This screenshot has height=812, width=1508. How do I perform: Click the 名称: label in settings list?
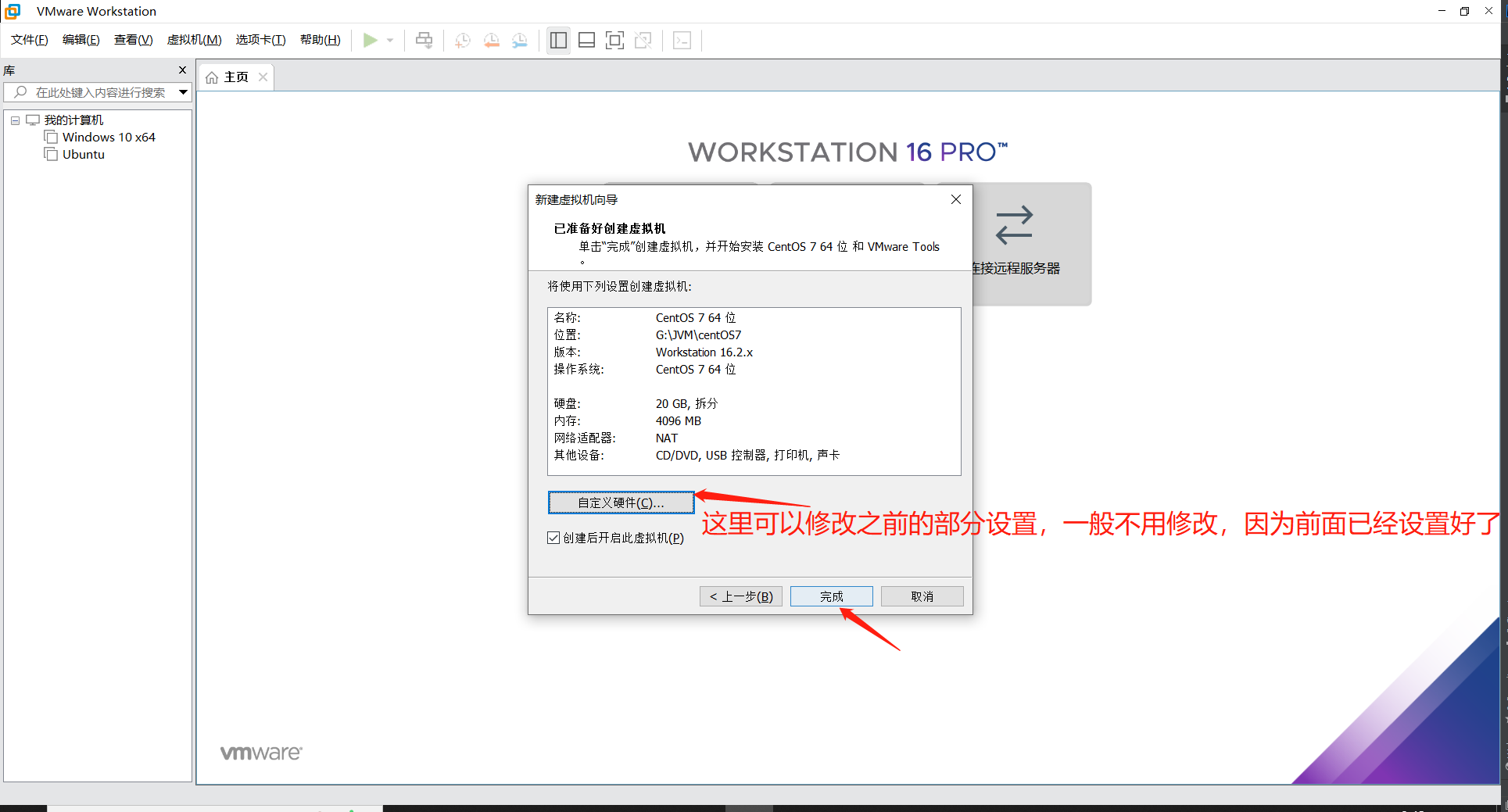pyautogui.click(x=568, y=318)
